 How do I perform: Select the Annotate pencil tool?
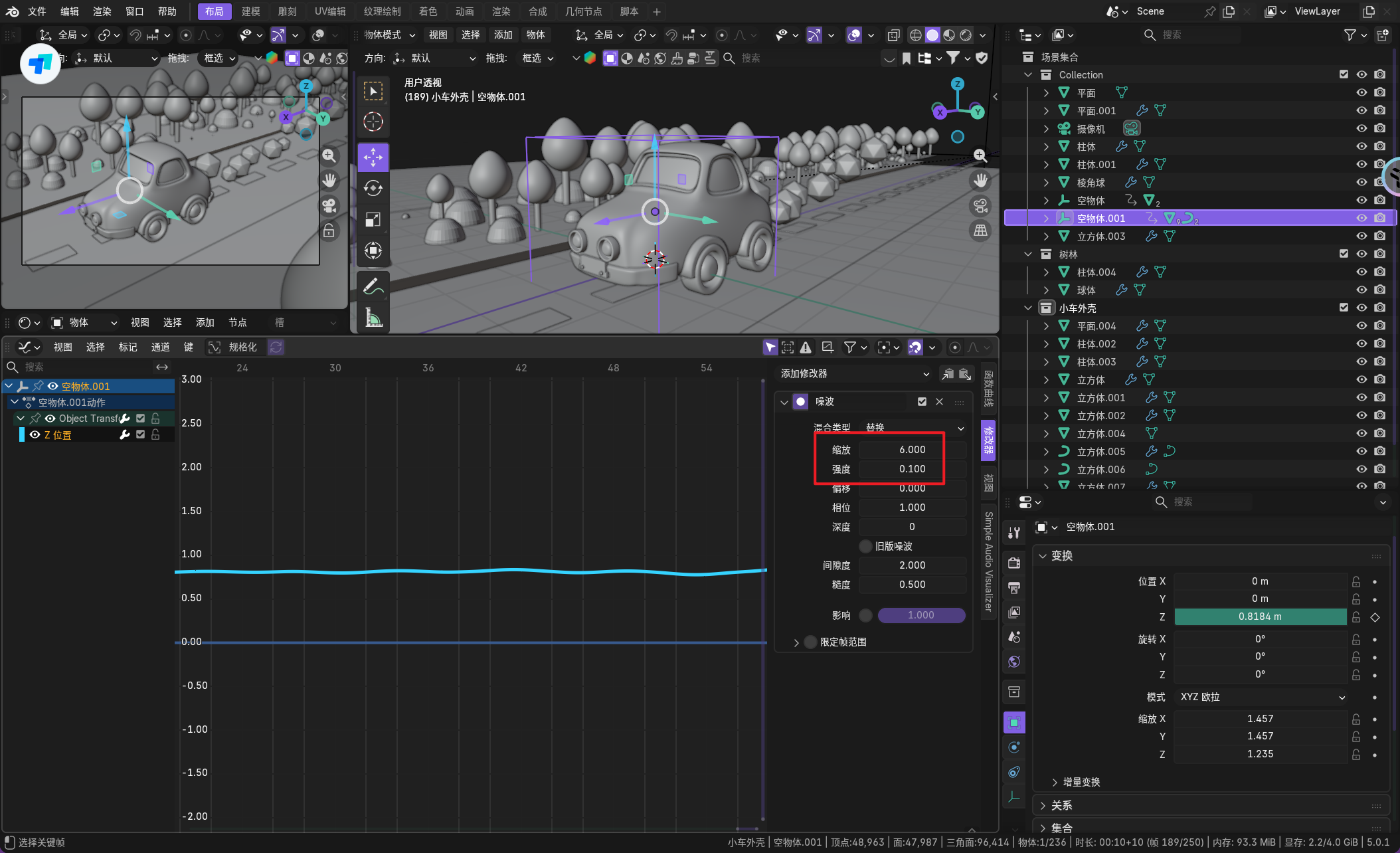coord(373,286)
